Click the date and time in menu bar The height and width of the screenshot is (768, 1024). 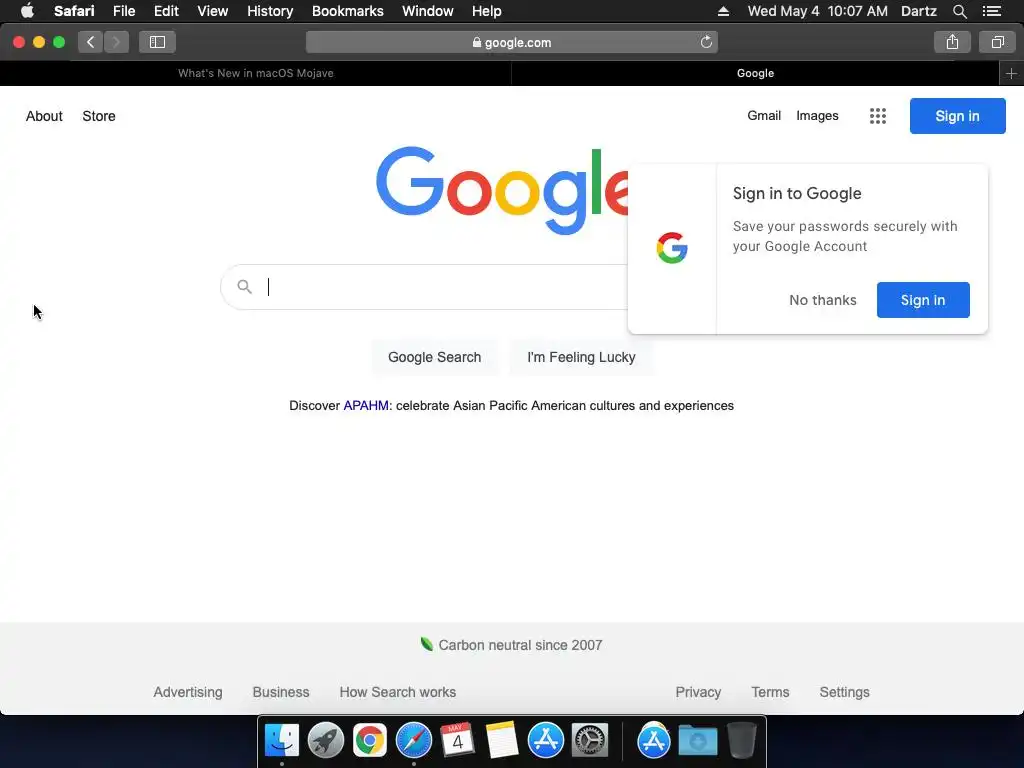(x=818, y=11)
